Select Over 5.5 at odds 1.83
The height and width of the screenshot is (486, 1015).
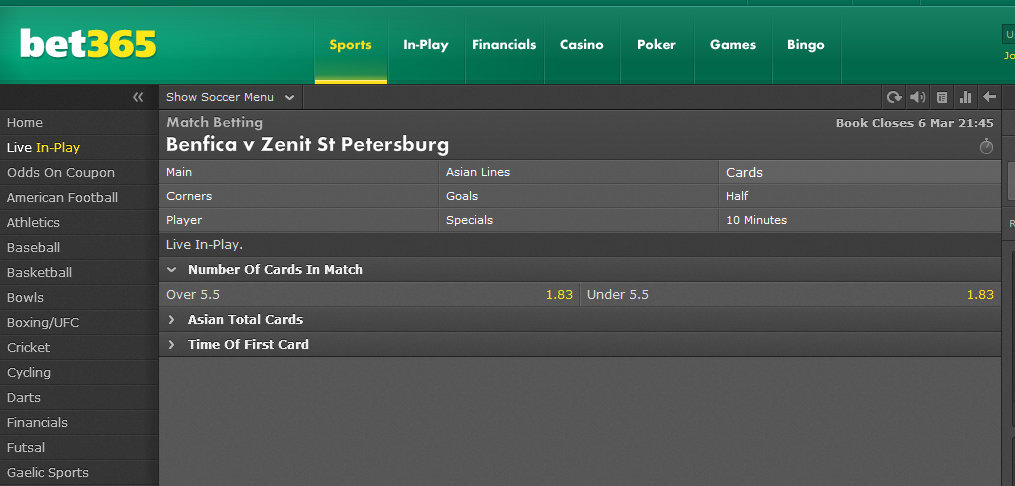point(369,294)
